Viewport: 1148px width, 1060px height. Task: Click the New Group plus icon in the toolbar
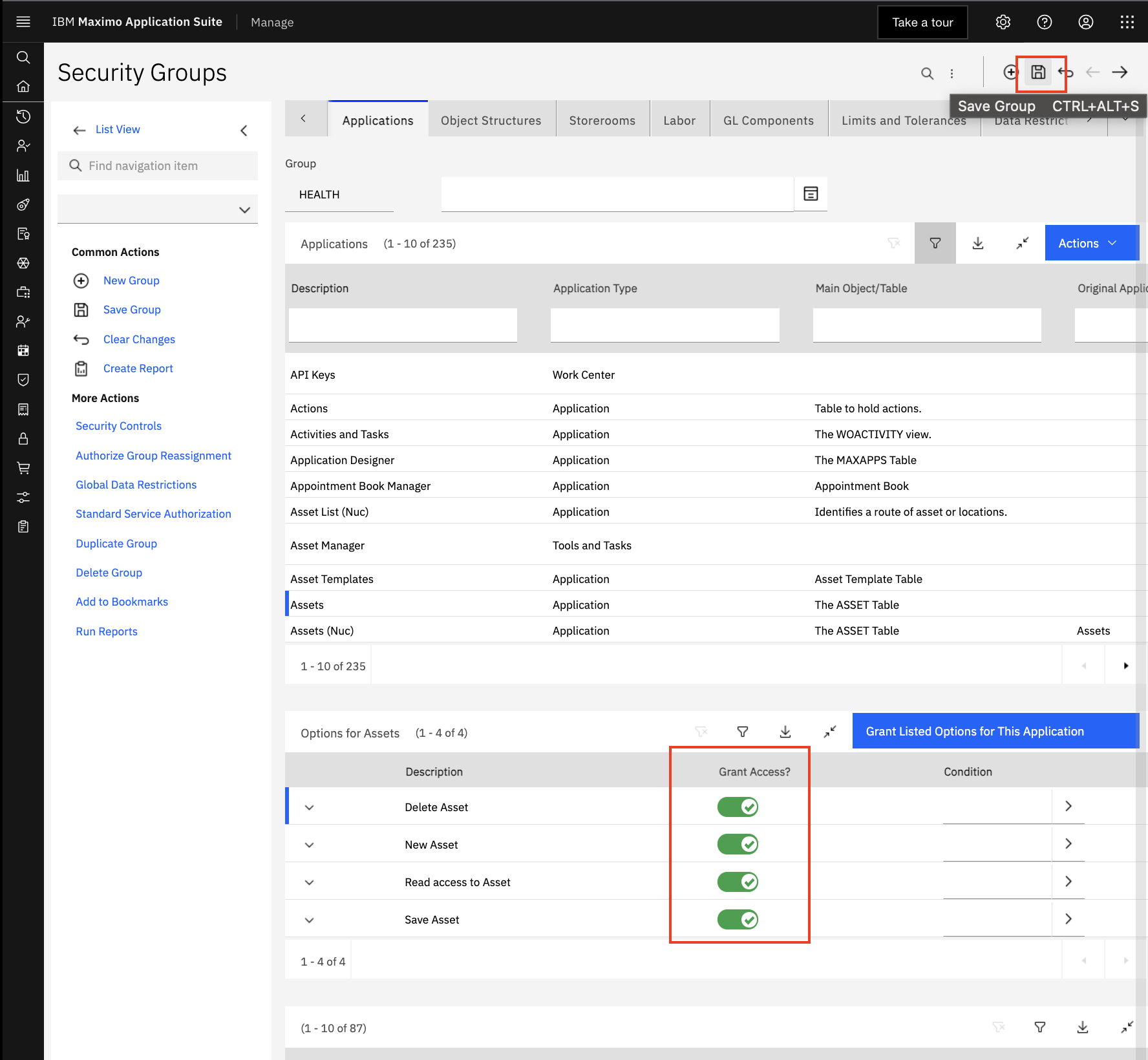click(x=1010, y=72)
